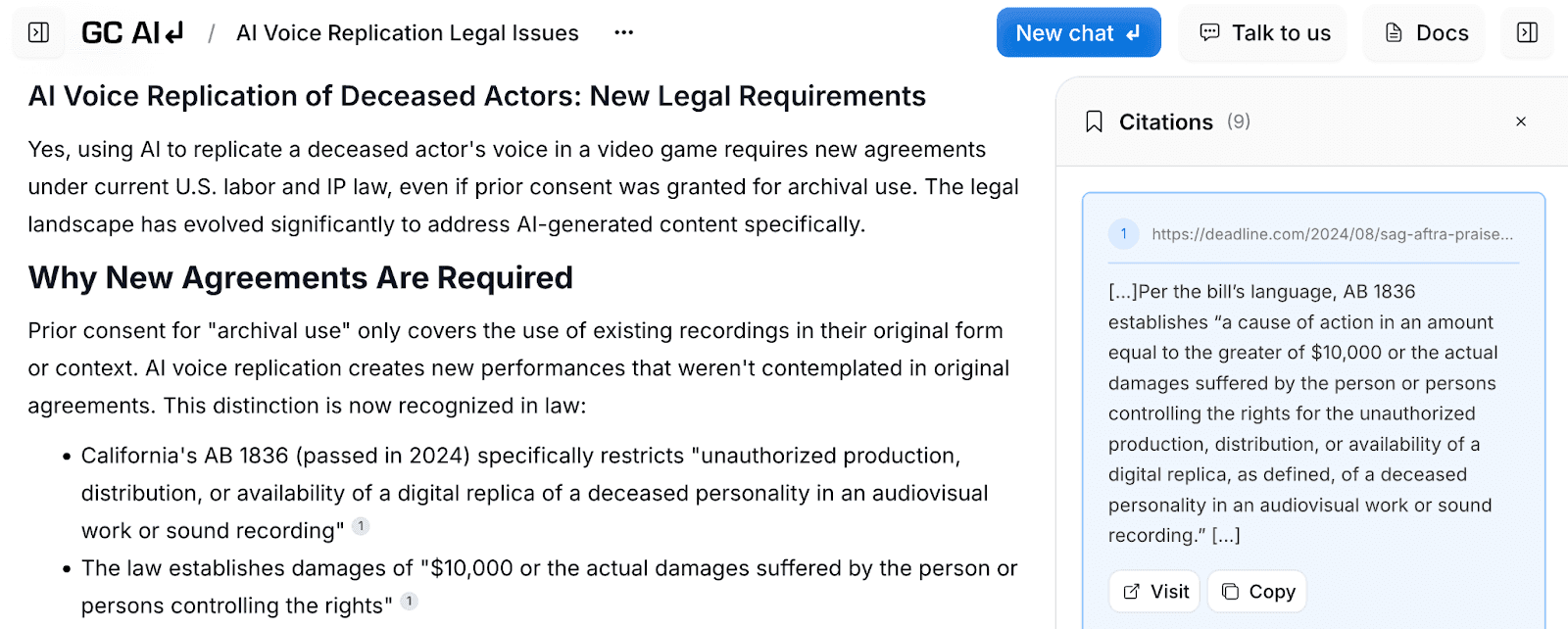The height and width of the screenshot is (629, 1568).
Task: Click the Citations bookmark icon
Action: 1095,122
